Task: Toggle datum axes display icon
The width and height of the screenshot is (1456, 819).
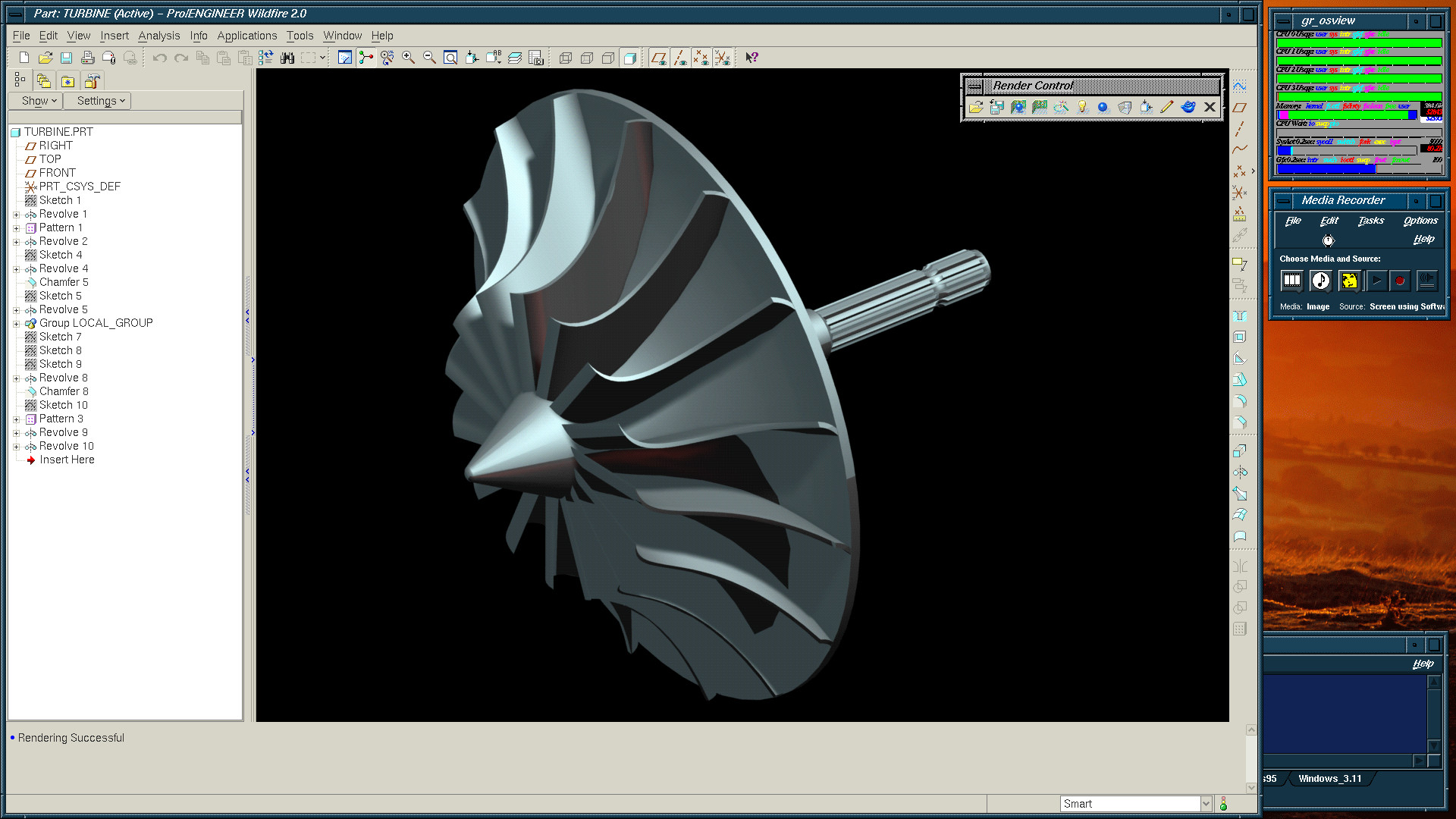Action: (x=680, y=58)
